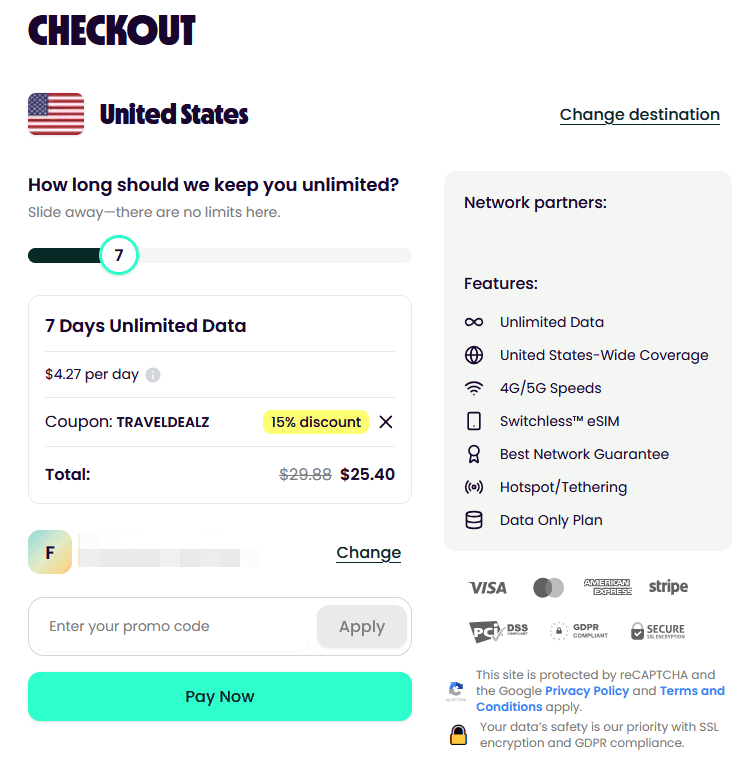Viewport: 745px width, 769px height.
Task: Click the Hotspot/Tethering signal icon
Action: click(x=474, y=487)
